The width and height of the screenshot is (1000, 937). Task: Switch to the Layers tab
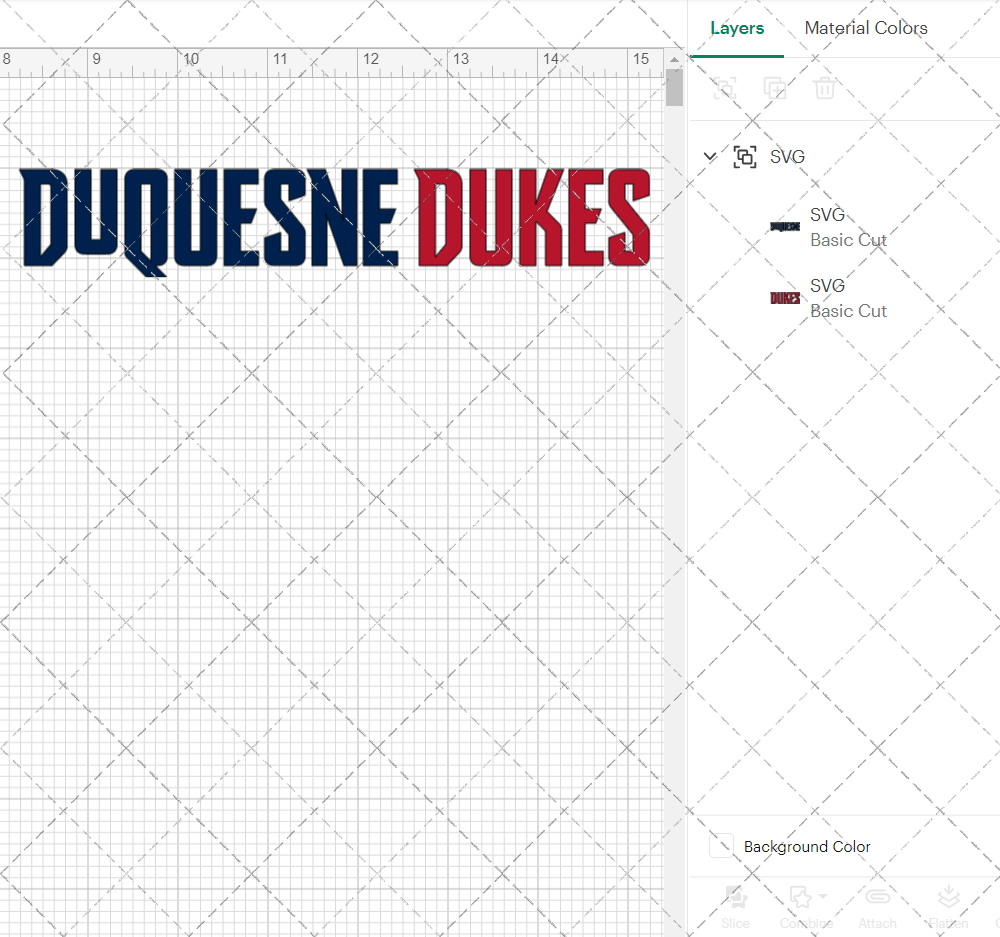737,28
